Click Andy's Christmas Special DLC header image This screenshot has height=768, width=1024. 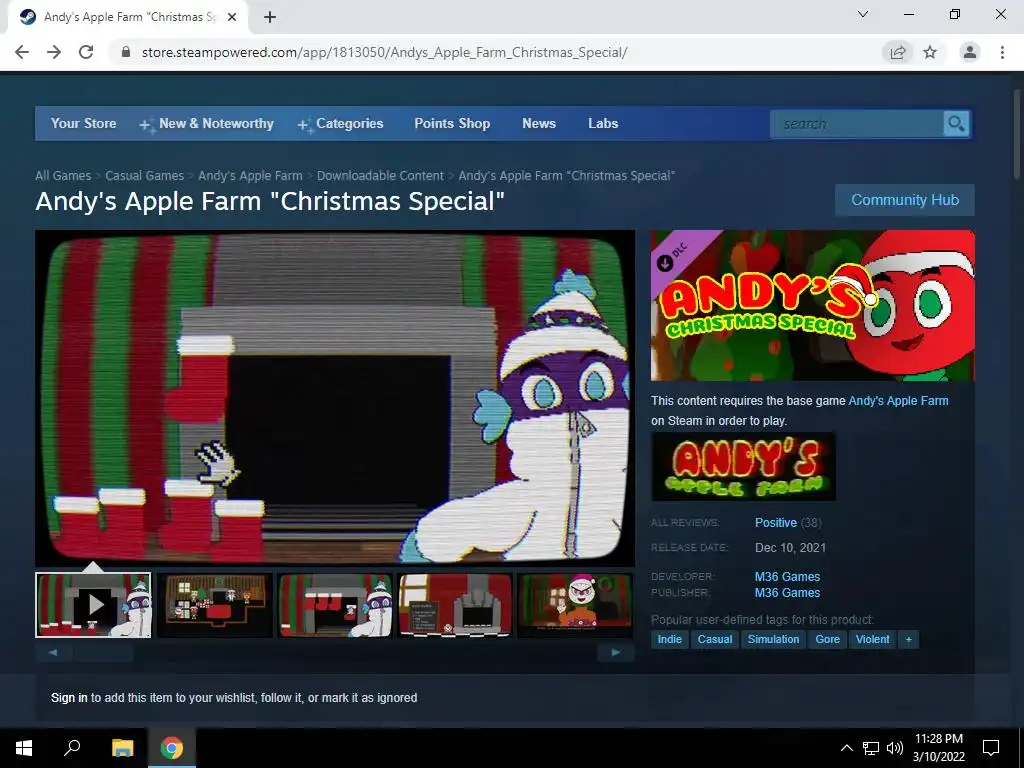coord(812,305)
